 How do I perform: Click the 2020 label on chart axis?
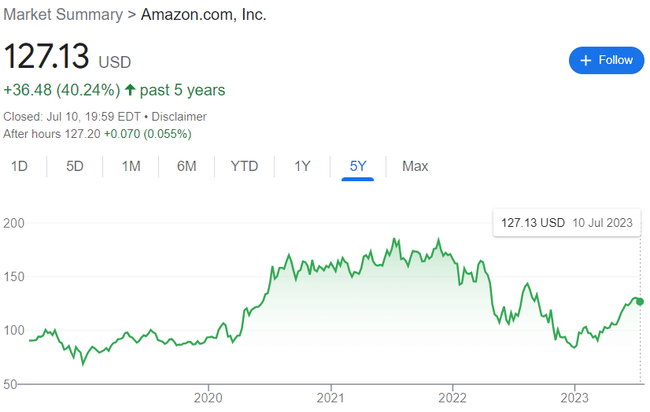click(208, 397)
